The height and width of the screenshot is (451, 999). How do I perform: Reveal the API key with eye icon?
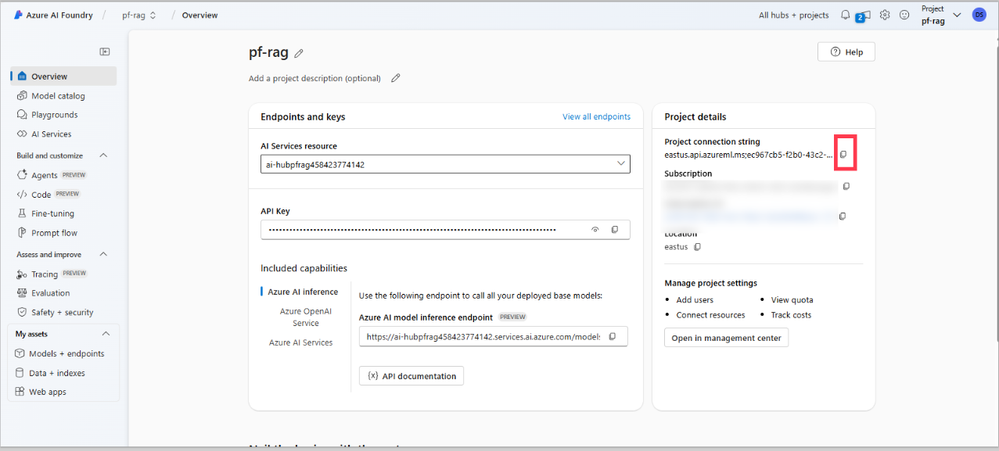click(x=596, y=229)
